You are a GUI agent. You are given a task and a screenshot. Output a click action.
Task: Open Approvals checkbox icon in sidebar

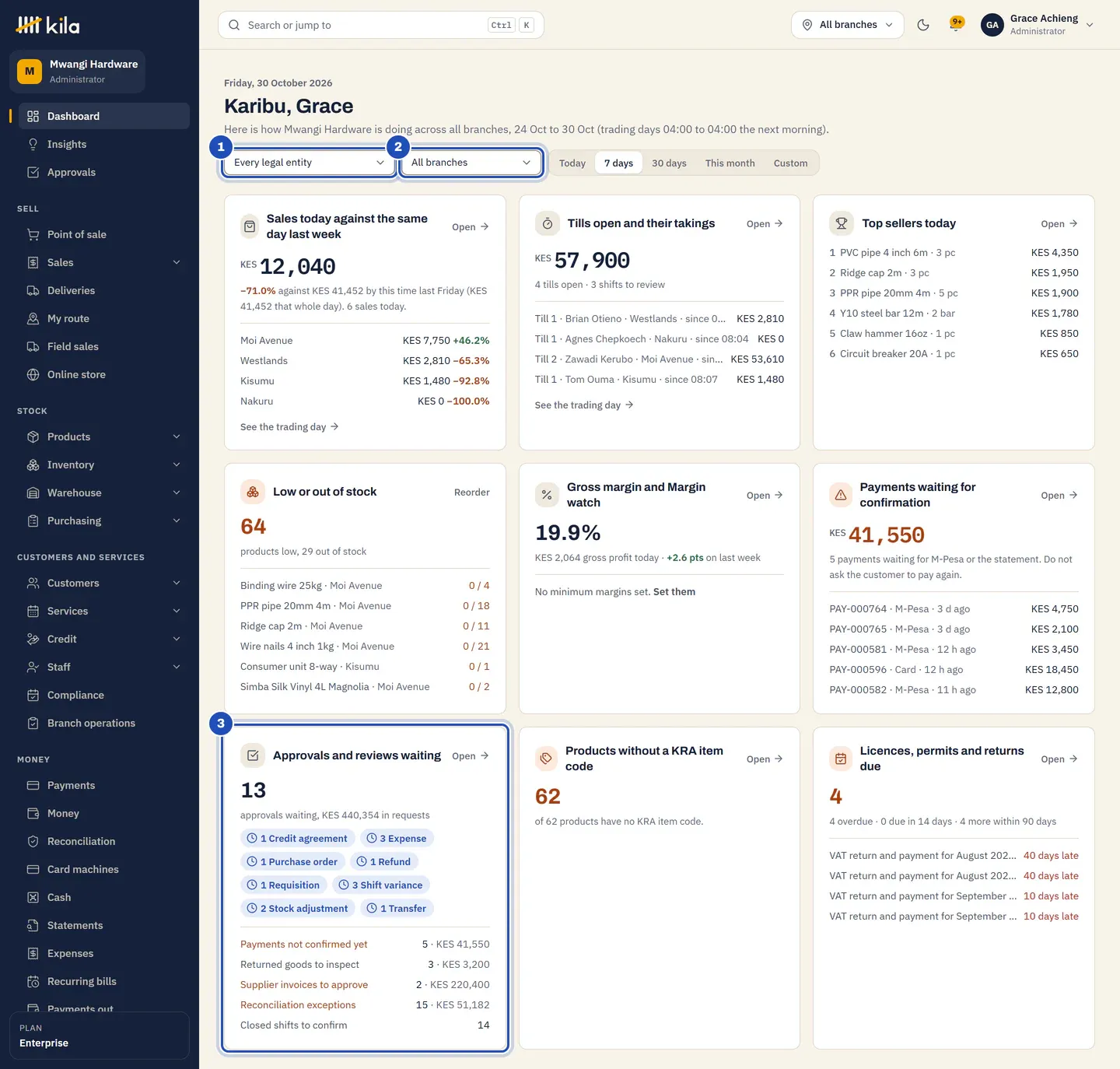pyautogui.click(x=33, y=172)
